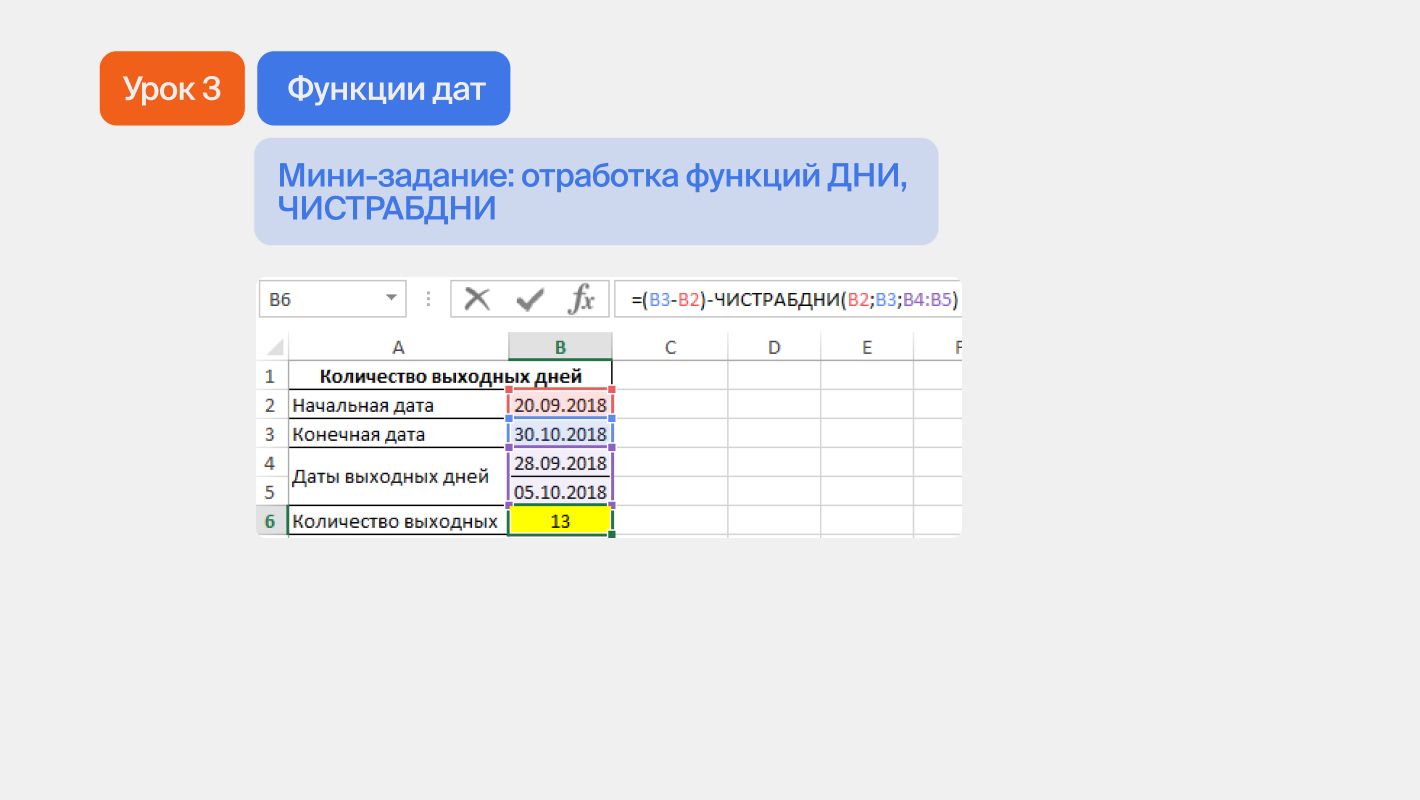Click the Name Box showing B6
1420x800 pixels.
(x=320, y=299)
